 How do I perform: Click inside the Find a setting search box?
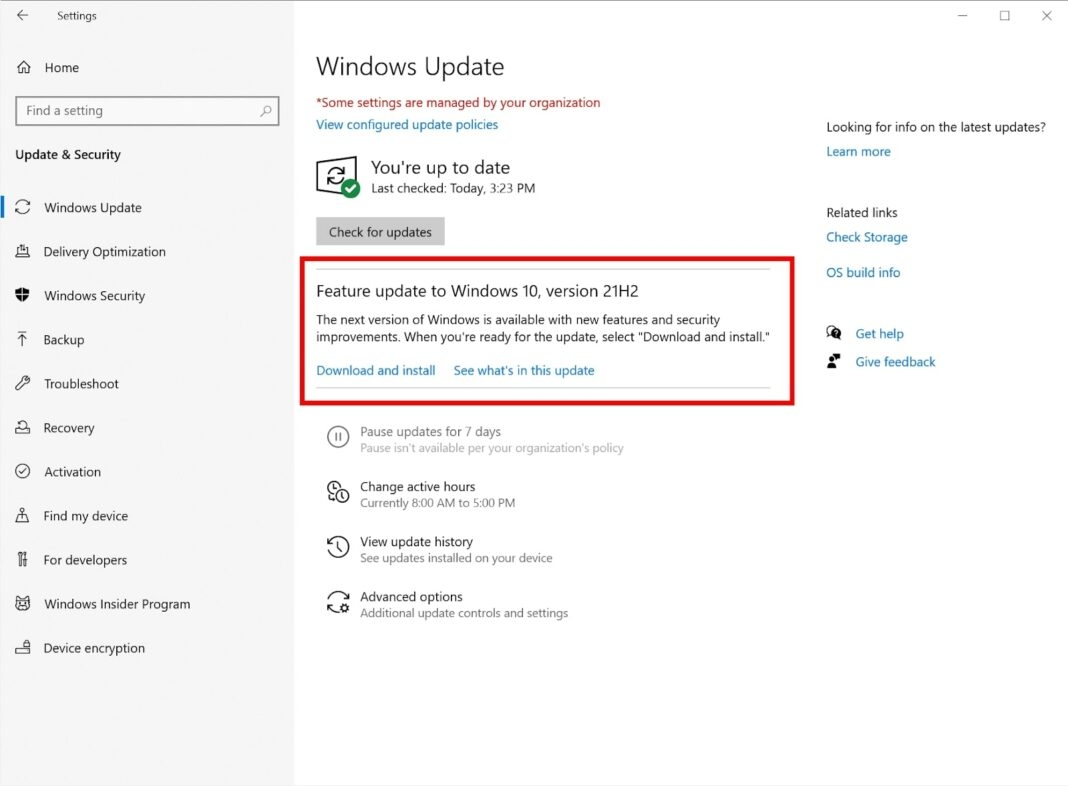pyautogui.click(x=140, y=110)
